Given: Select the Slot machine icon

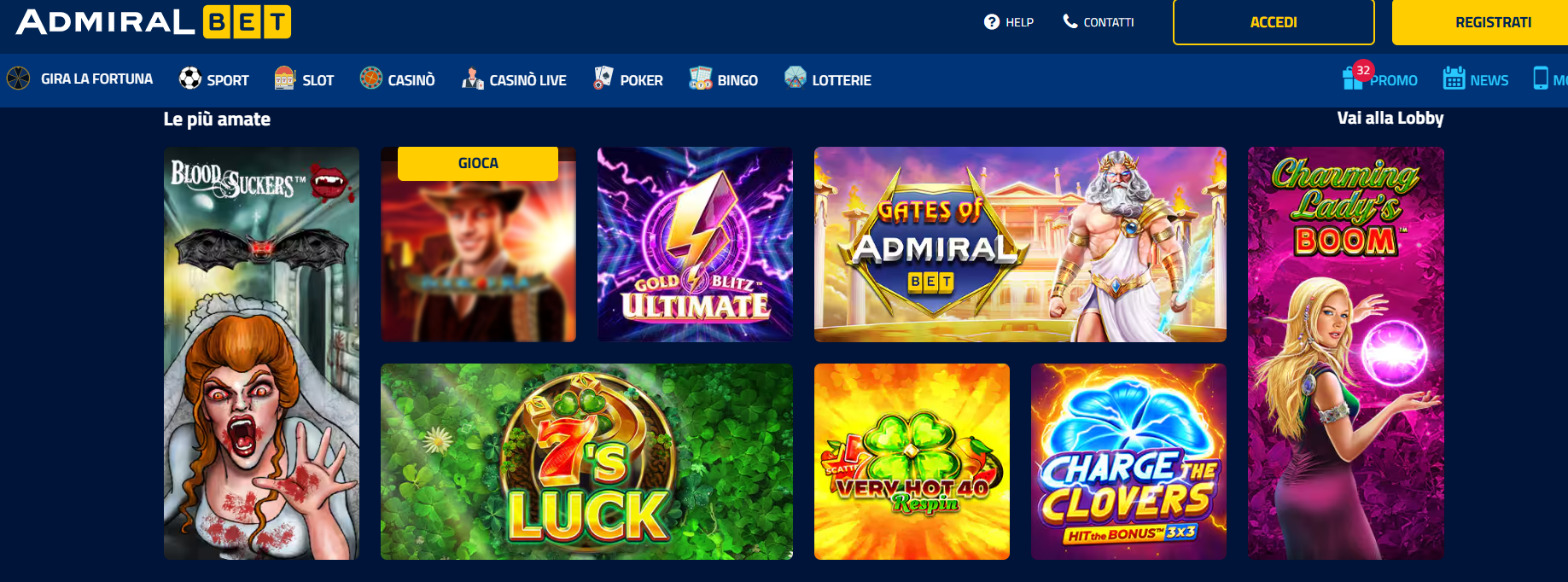Looking at the screenshot, I should [284, 79].
